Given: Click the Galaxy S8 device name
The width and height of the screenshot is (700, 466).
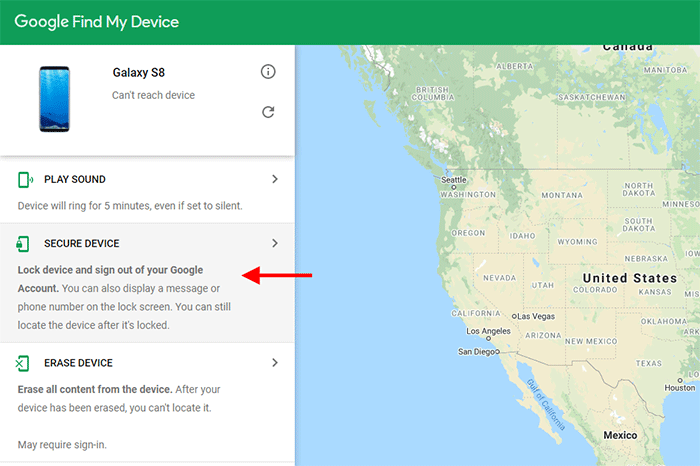Looking at the screenshot, I should [138, 72].
